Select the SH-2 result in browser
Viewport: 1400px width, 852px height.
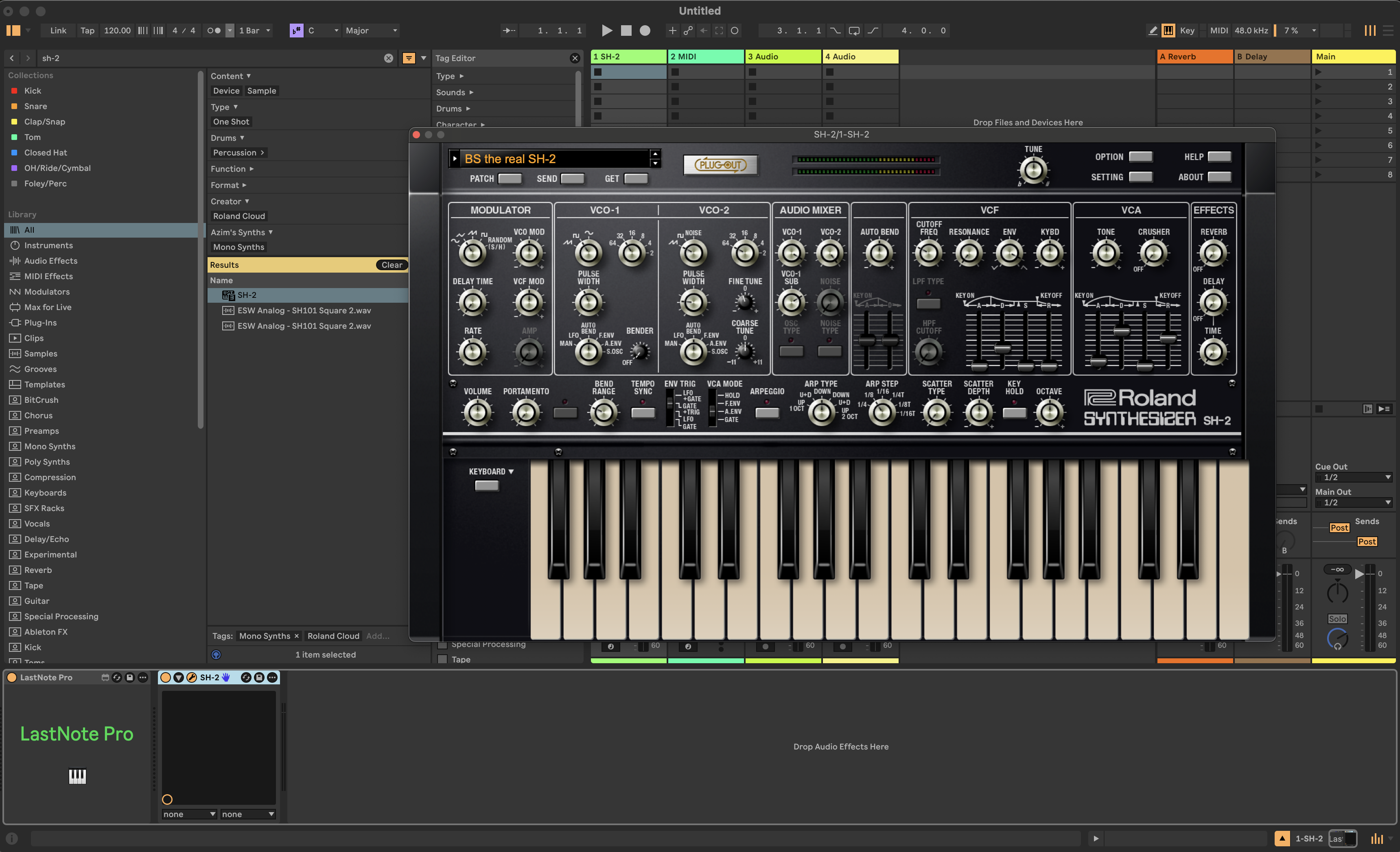[x=247, y=295]
